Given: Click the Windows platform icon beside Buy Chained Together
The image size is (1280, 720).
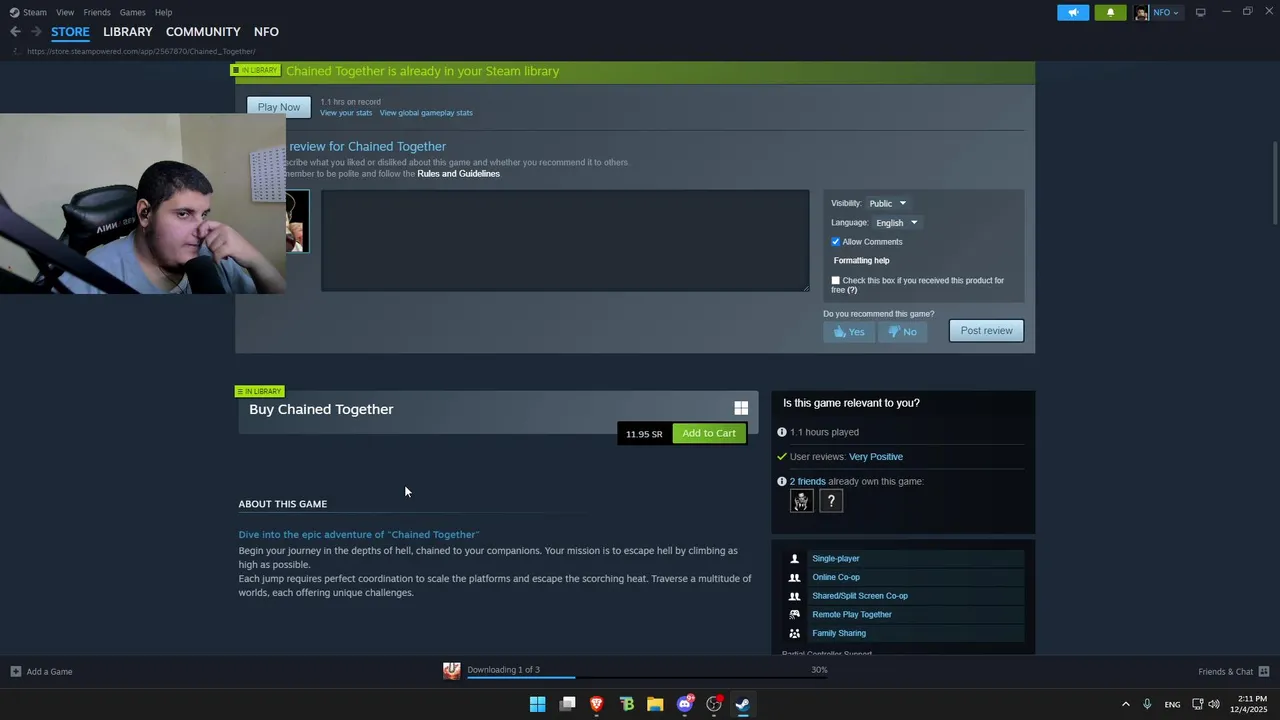Looking at the screenshot, I should (741, 408).
